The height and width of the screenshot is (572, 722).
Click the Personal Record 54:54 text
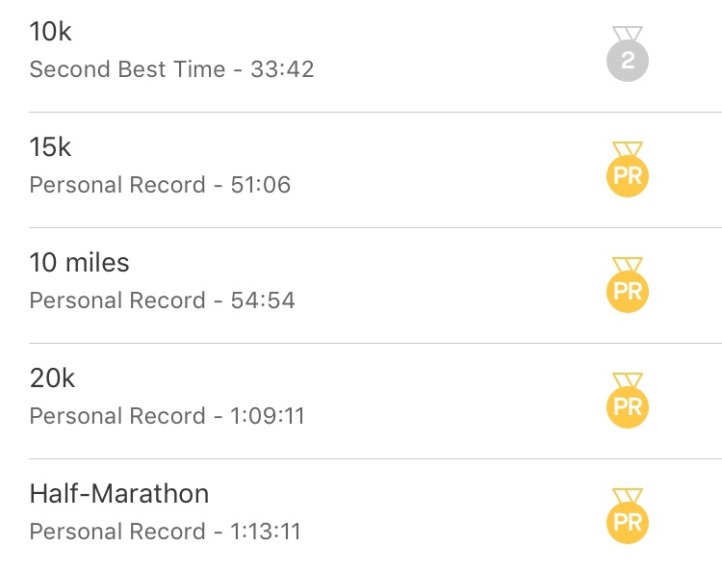[162, 300]
